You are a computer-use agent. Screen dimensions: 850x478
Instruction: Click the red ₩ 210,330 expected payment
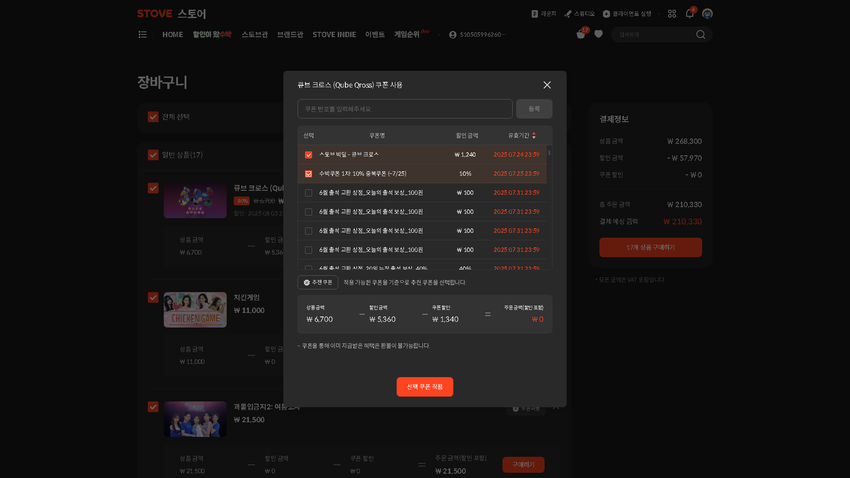point(682,222)
